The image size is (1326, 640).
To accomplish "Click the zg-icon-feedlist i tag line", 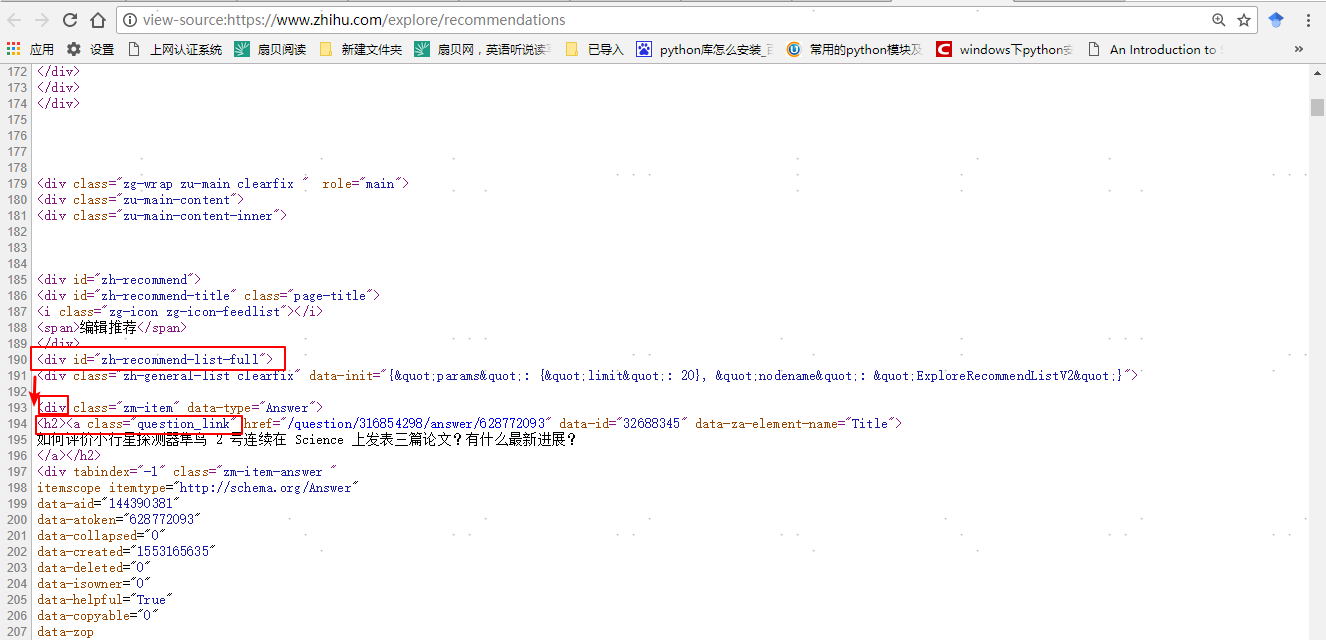I will click(180, 312).
